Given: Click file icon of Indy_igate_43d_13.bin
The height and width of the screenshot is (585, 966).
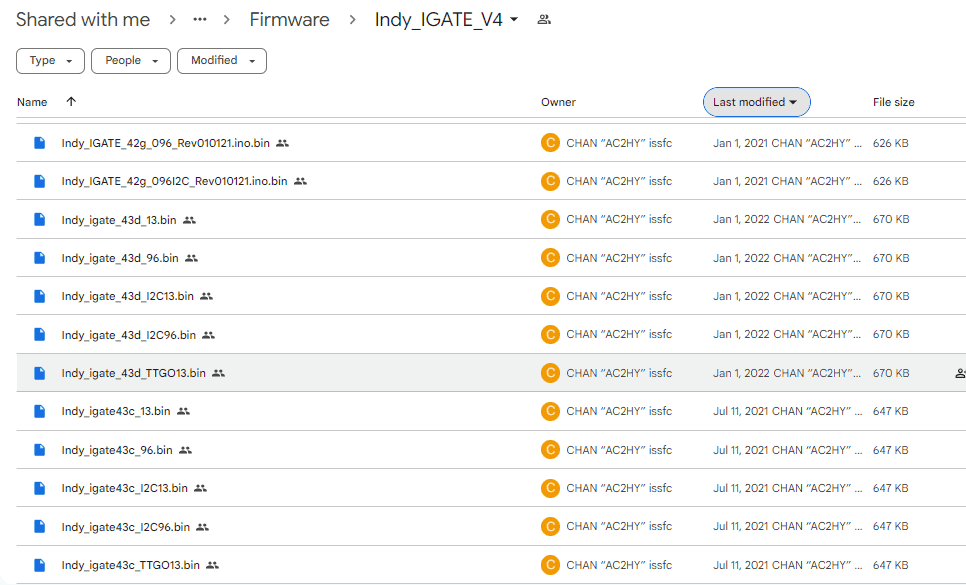Looking at the screenshot, I should click(40, 219).
